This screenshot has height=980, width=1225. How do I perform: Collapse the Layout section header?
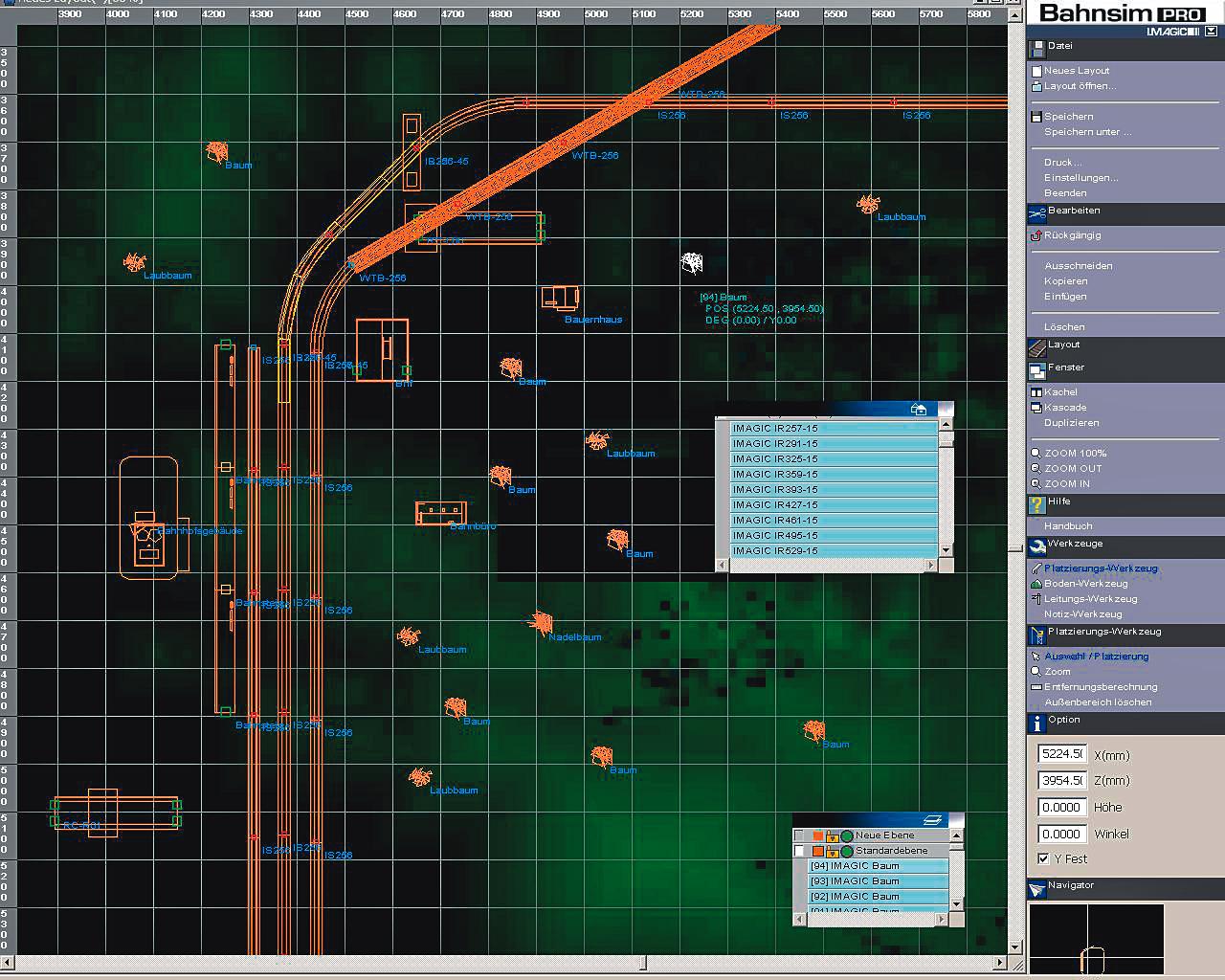pyautogui.click(x=1125, y=346)
